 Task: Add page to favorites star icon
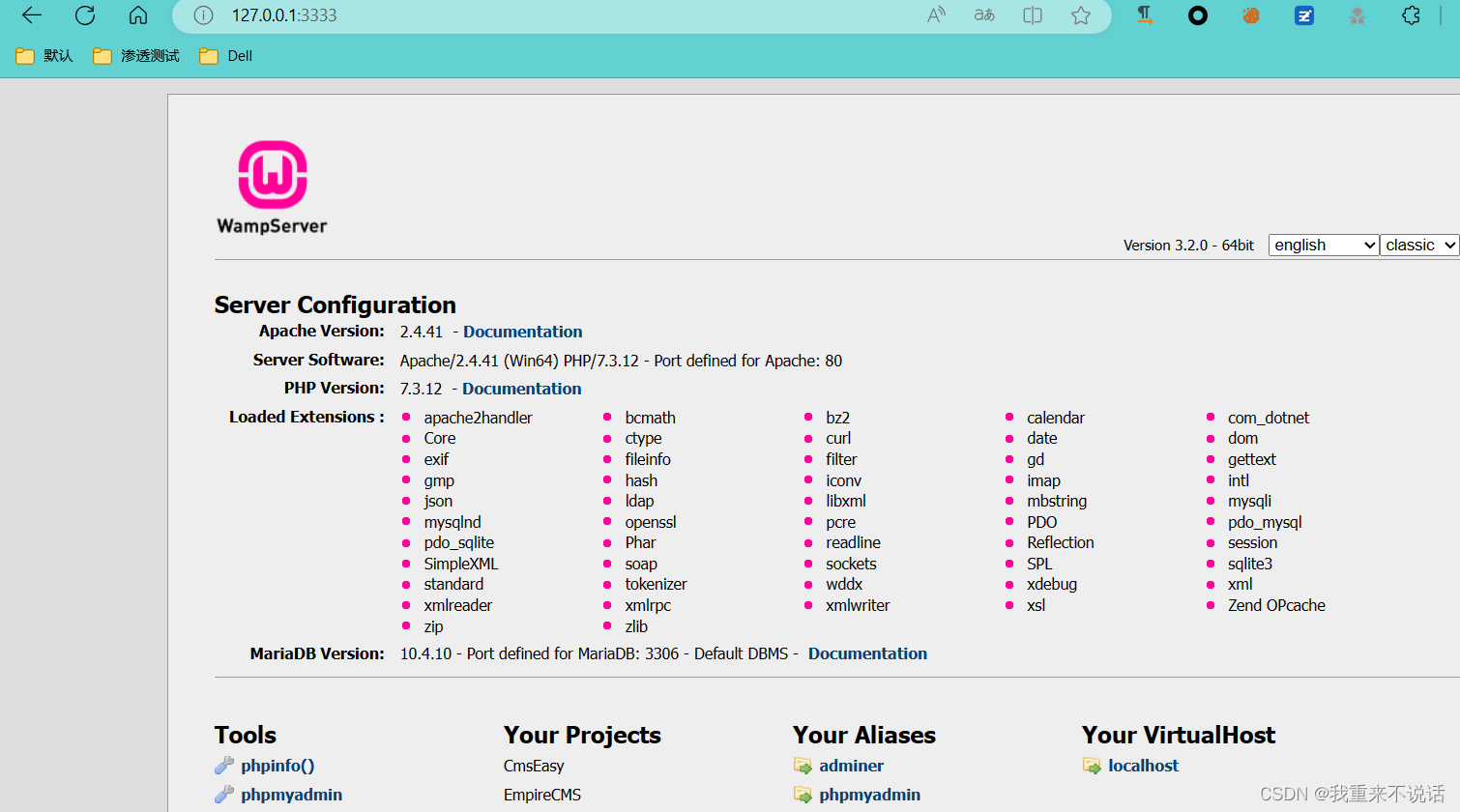[1081, 15]
